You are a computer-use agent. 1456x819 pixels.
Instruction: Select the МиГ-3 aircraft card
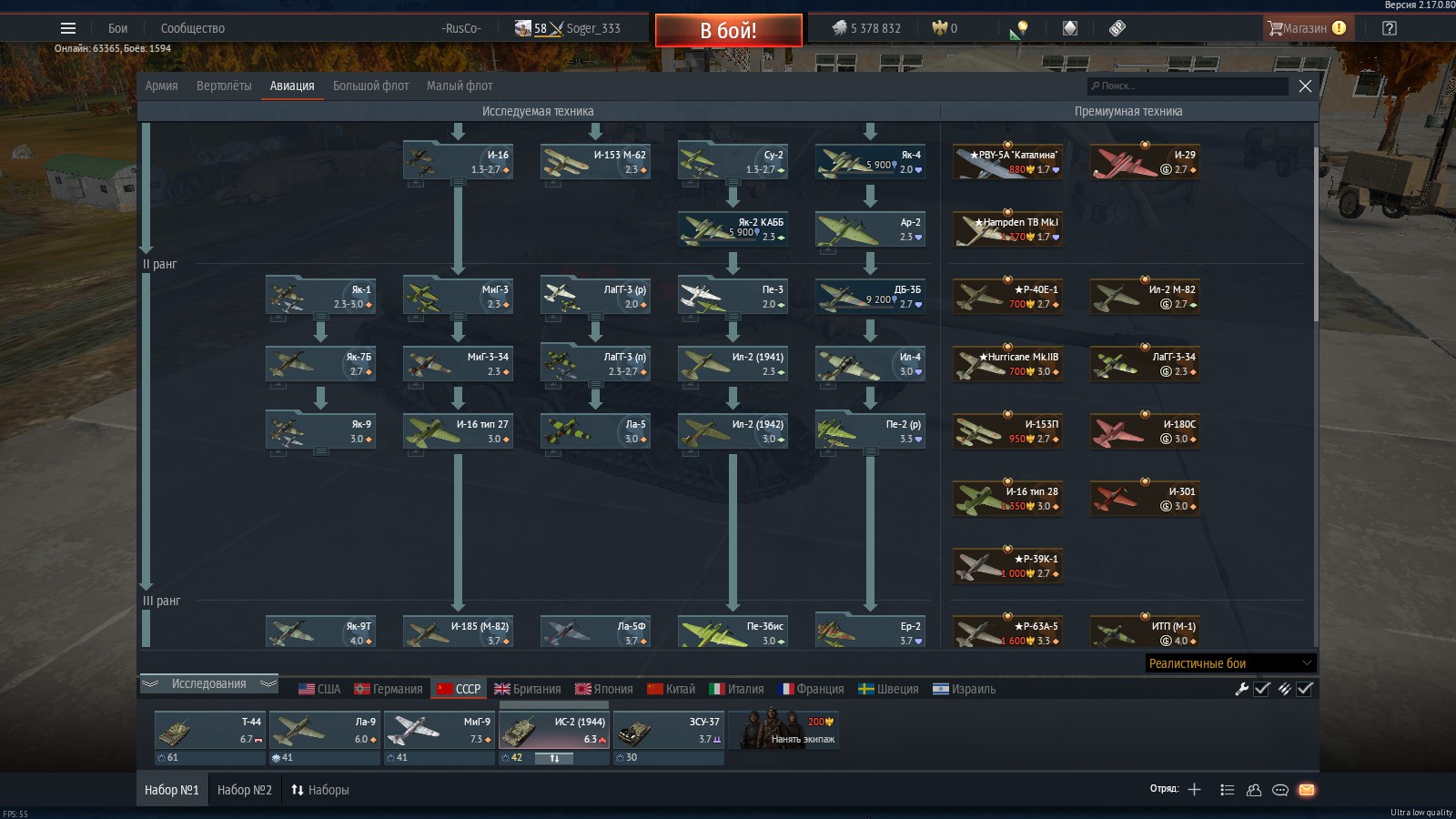tap(458, 297)
